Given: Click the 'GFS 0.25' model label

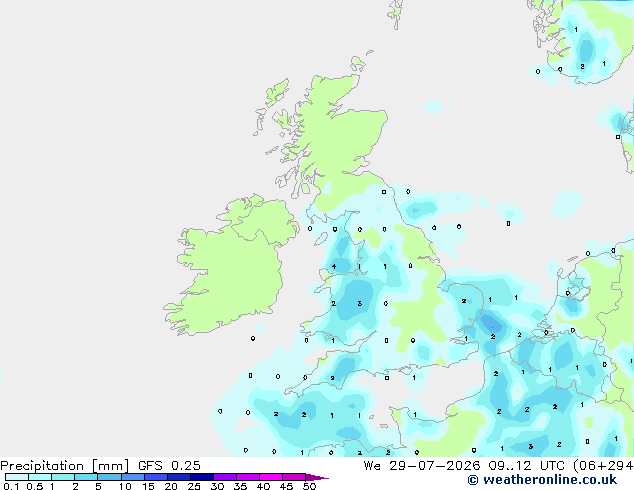Looking at the screenshot, I should click(169, 466).
